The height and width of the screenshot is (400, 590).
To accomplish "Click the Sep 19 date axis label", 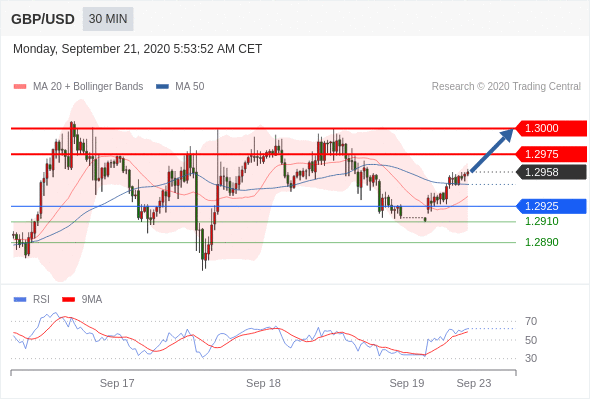I will (407, 383).
